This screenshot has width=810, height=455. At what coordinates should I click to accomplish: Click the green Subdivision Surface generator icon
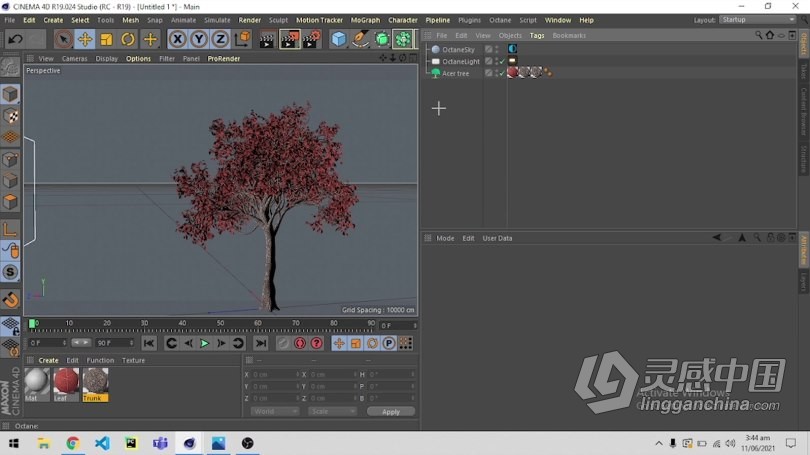(x=382, y=39)
